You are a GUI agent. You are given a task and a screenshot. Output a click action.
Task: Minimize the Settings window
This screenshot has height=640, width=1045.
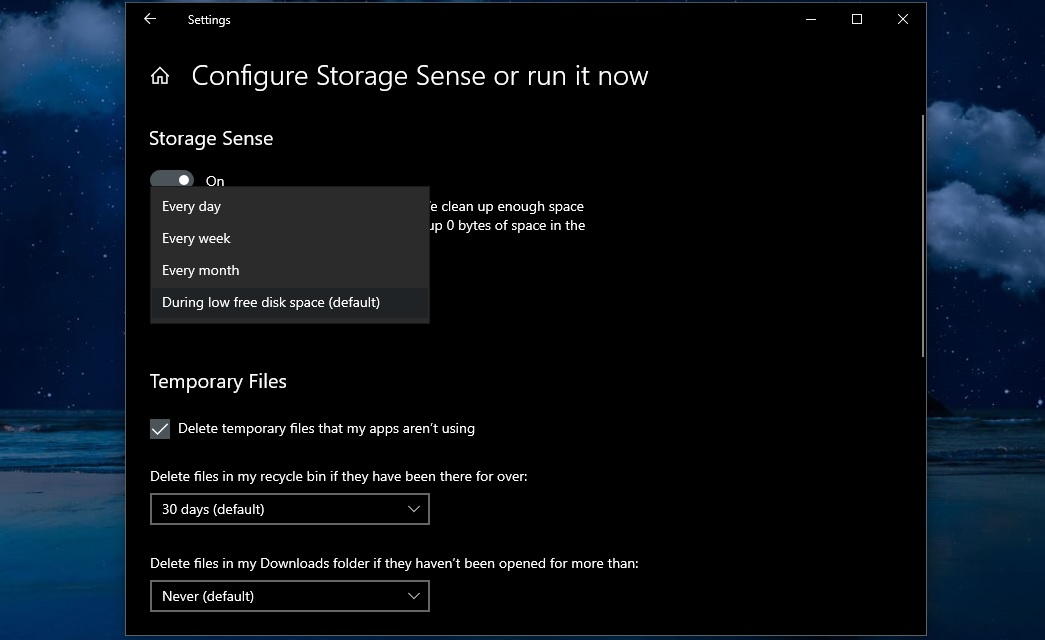tap(810, 19)
